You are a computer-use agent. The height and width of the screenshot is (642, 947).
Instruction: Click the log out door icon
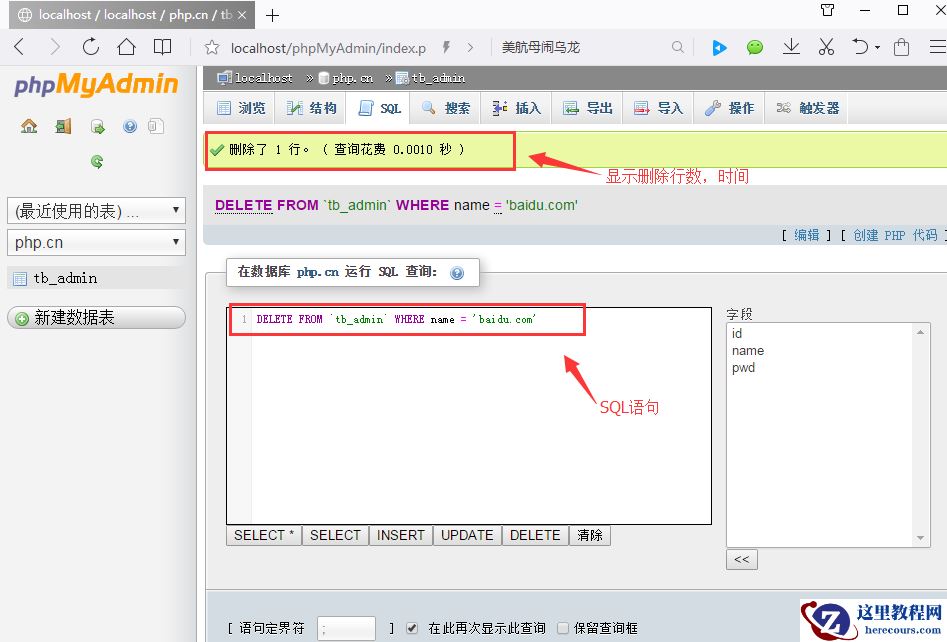click(63, 126)
